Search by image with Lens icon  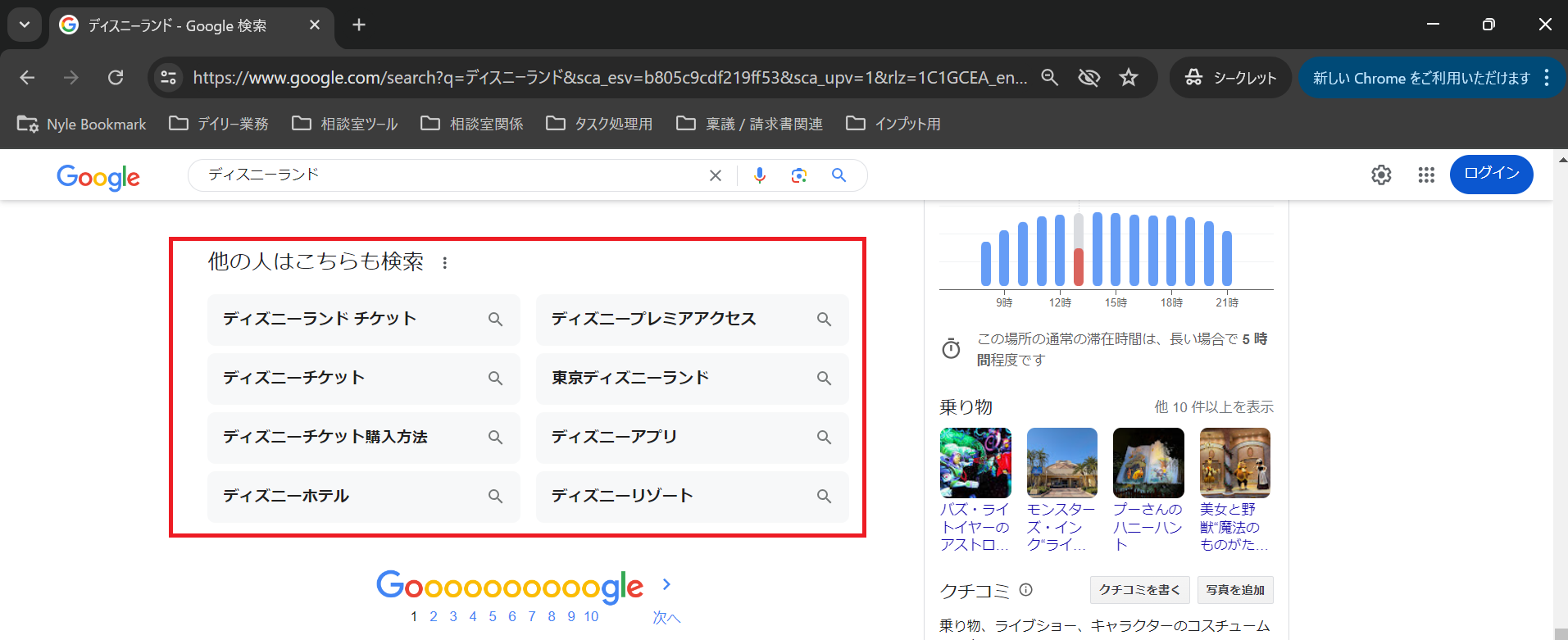[x=799, y=175]
